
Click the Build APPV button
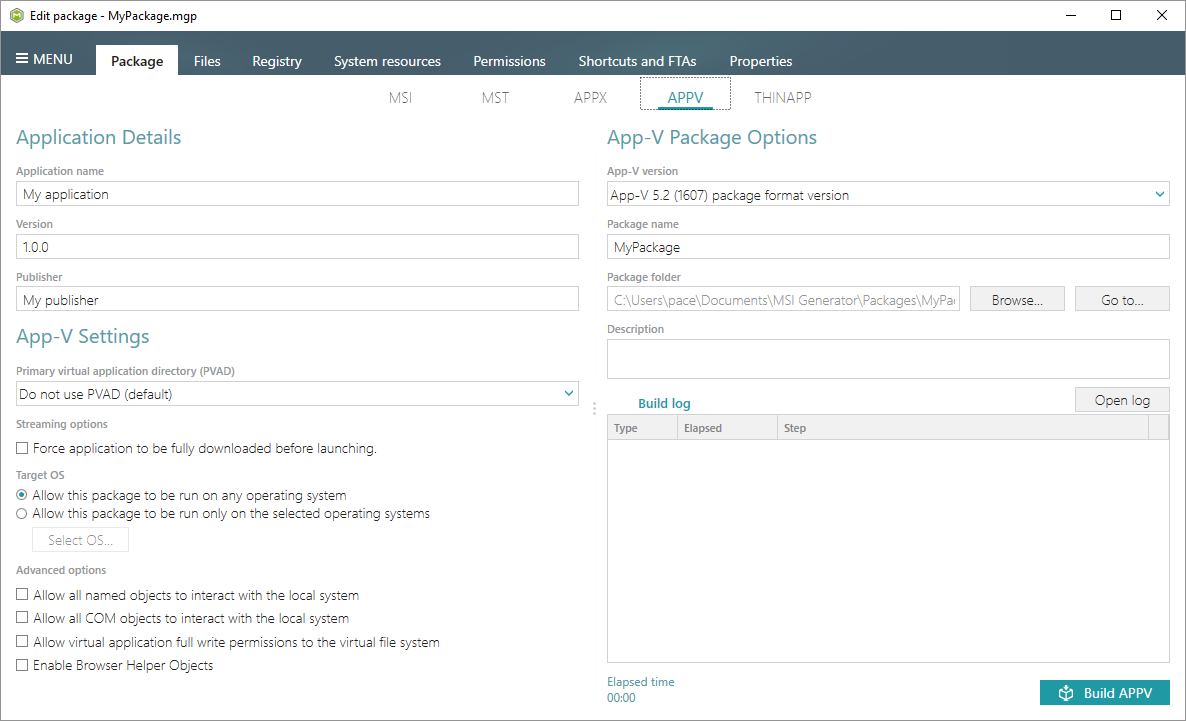pyautogui.click(x=1104, y=693)
